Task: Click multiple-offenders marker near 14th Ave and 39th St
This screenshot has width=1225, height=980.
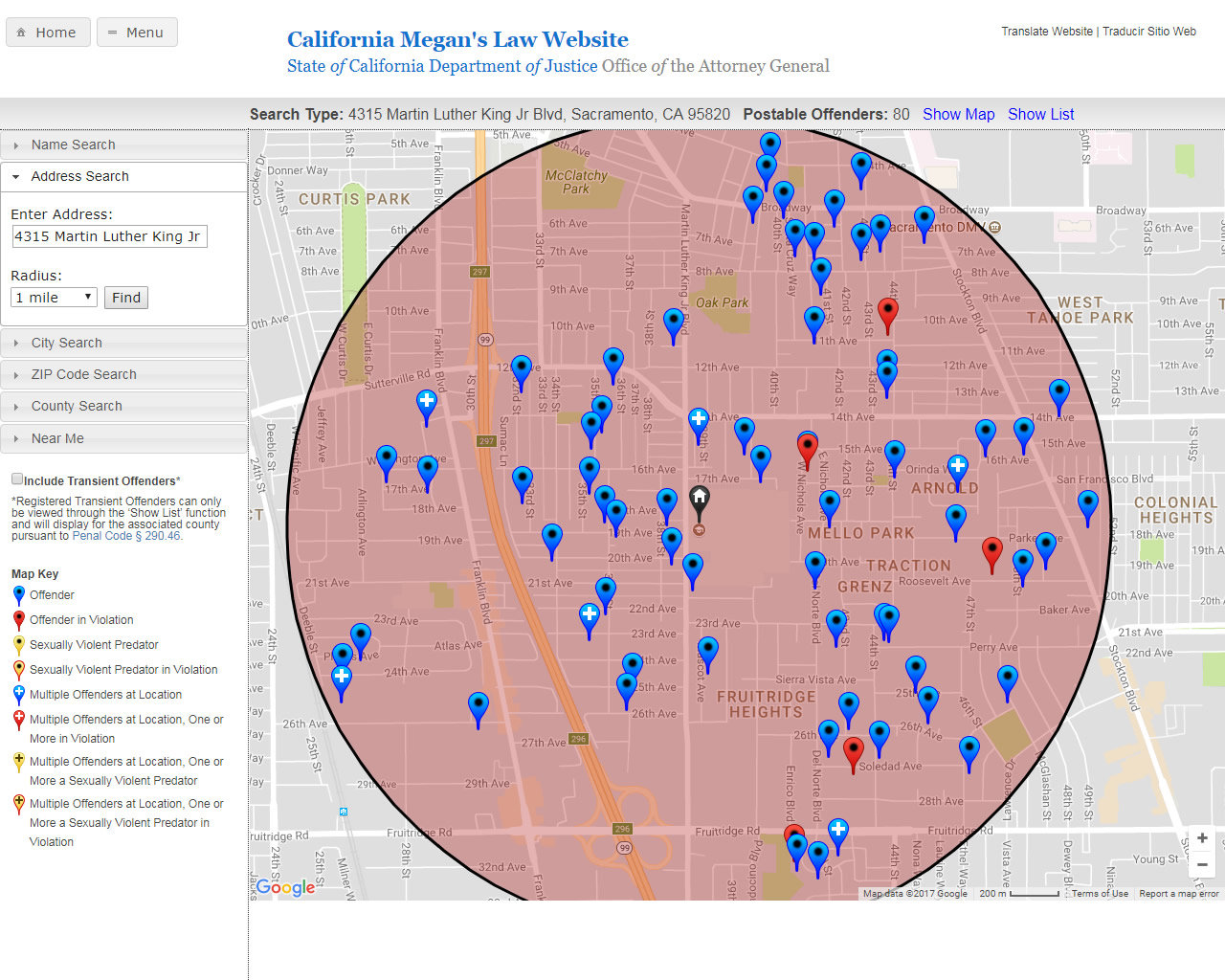Action: 699,424
